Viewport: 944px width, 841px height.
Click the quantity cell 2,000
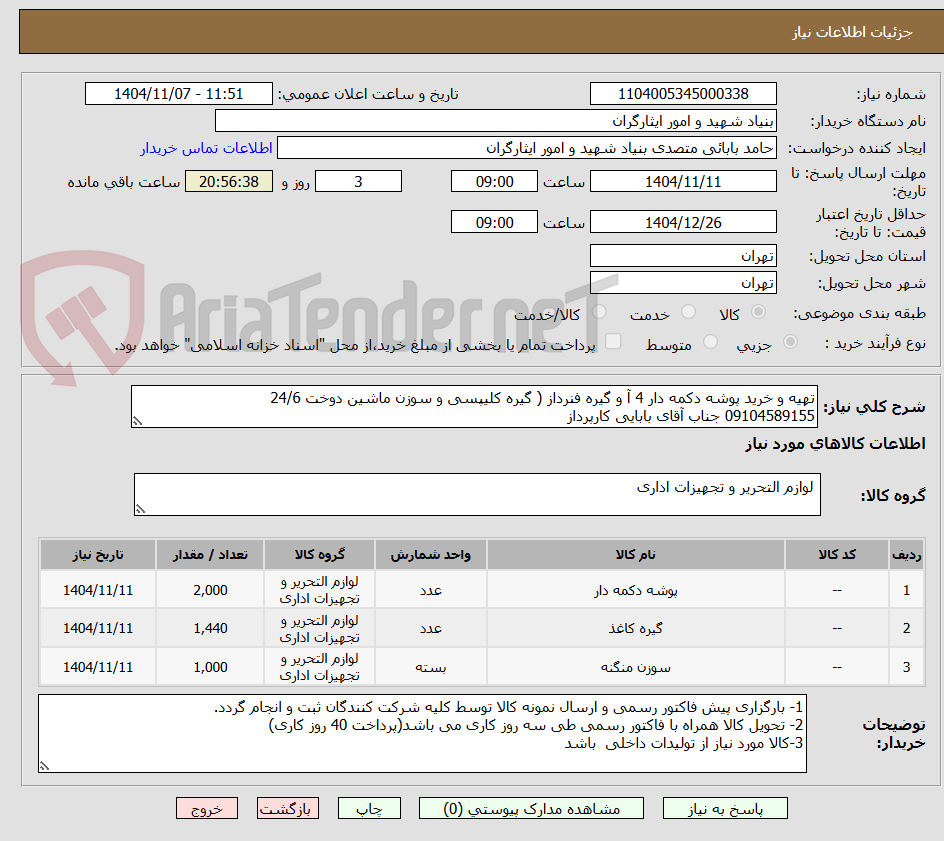pos(210,590)
